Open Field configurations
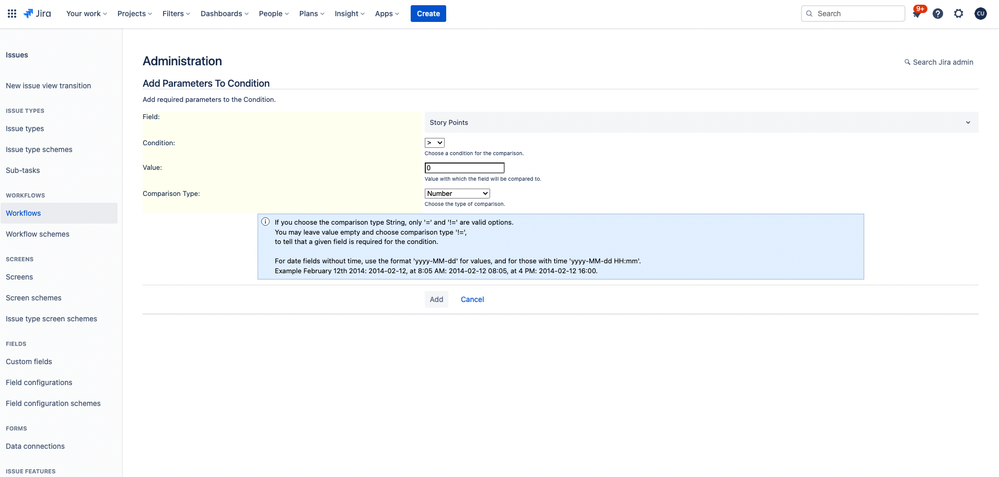Viewport: 999px width, 477px height. pyautogui.click(x=39, y=383)
